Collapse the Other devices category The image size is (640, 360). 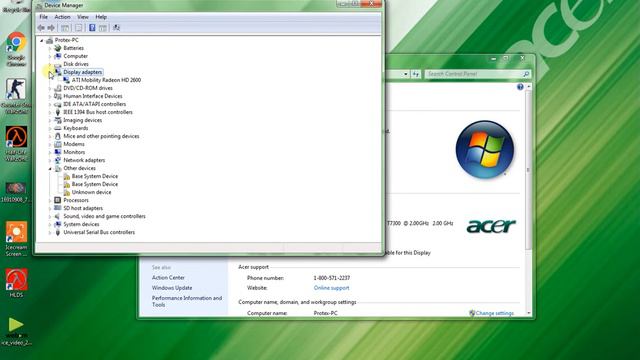coord(50,168)
